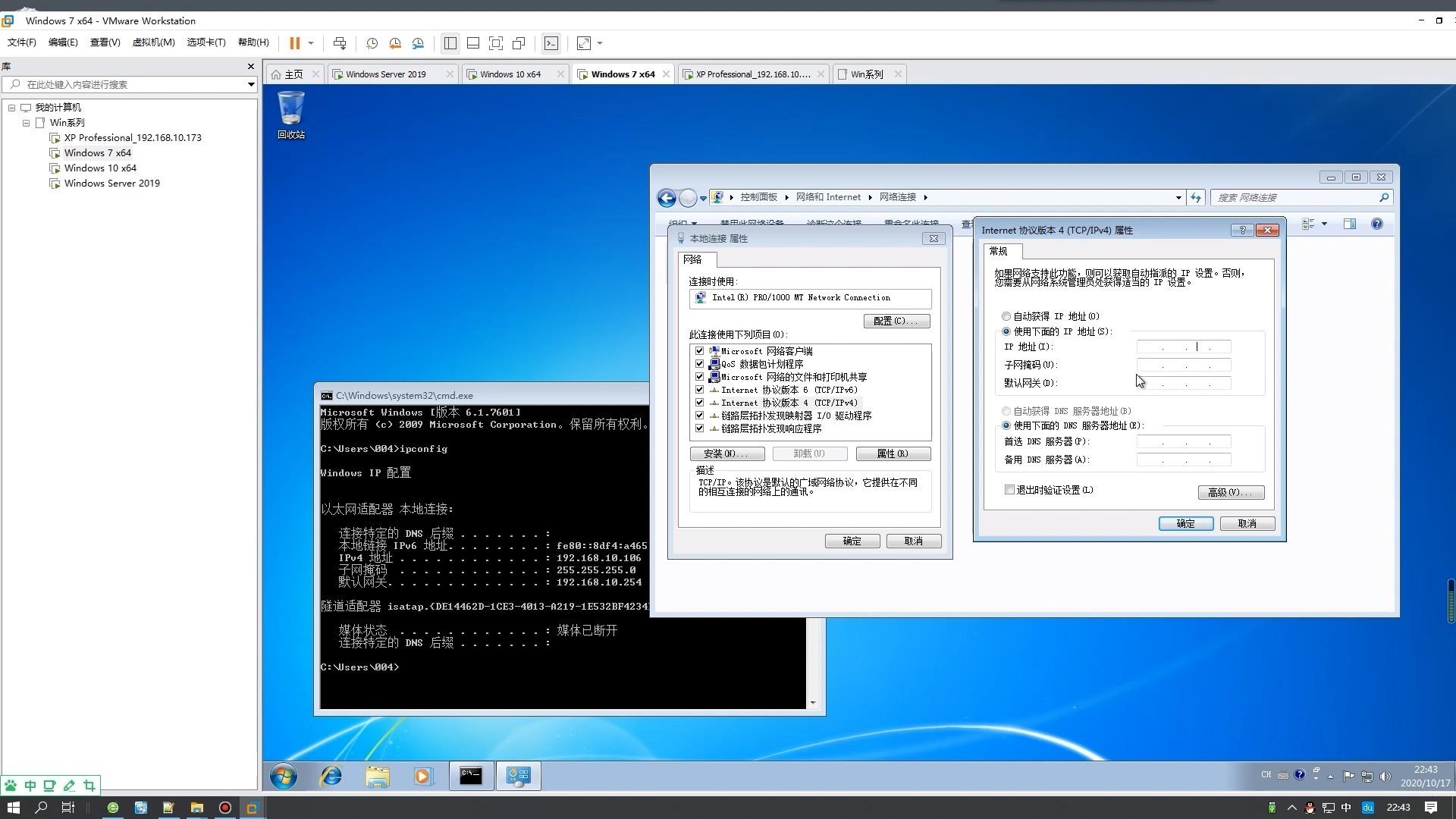Go back in Network Connections window
The width and height of the screenshot is (1456, 819).
[667, 198]
